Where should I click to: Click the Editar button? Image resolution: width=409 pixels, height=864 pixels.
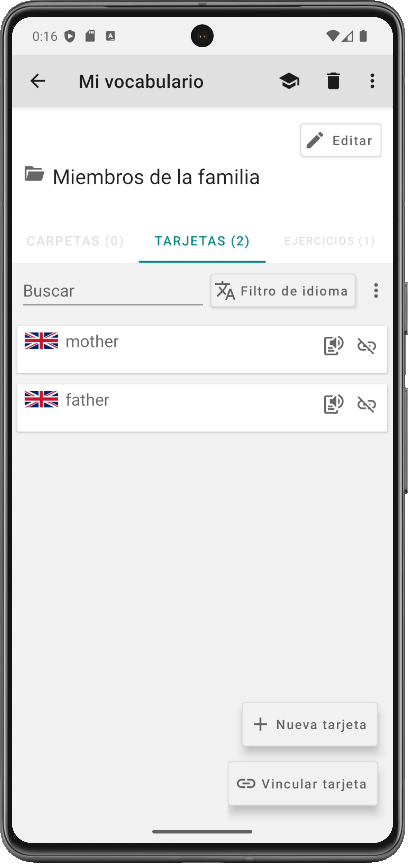(341, 141)
